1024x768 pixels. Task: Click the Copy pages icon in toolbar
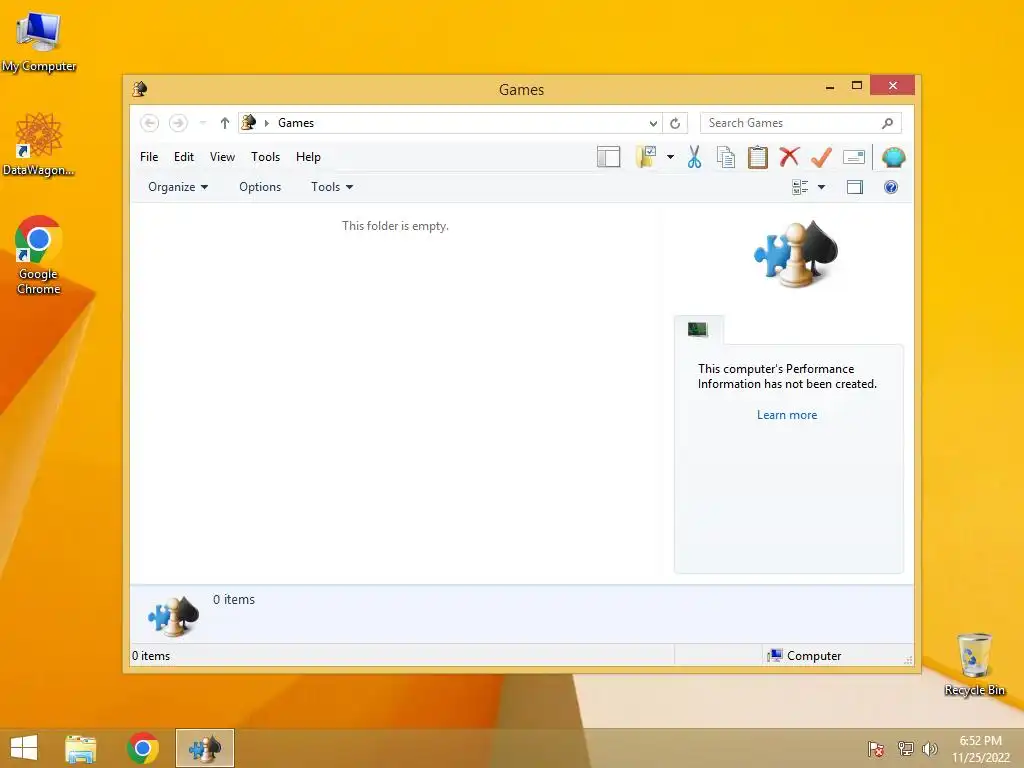coord(726,157)
